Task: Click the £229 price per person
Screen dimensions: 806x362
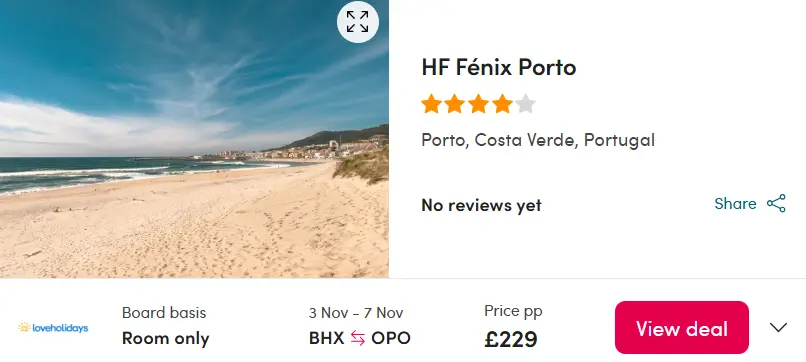Action: point(511,339)
